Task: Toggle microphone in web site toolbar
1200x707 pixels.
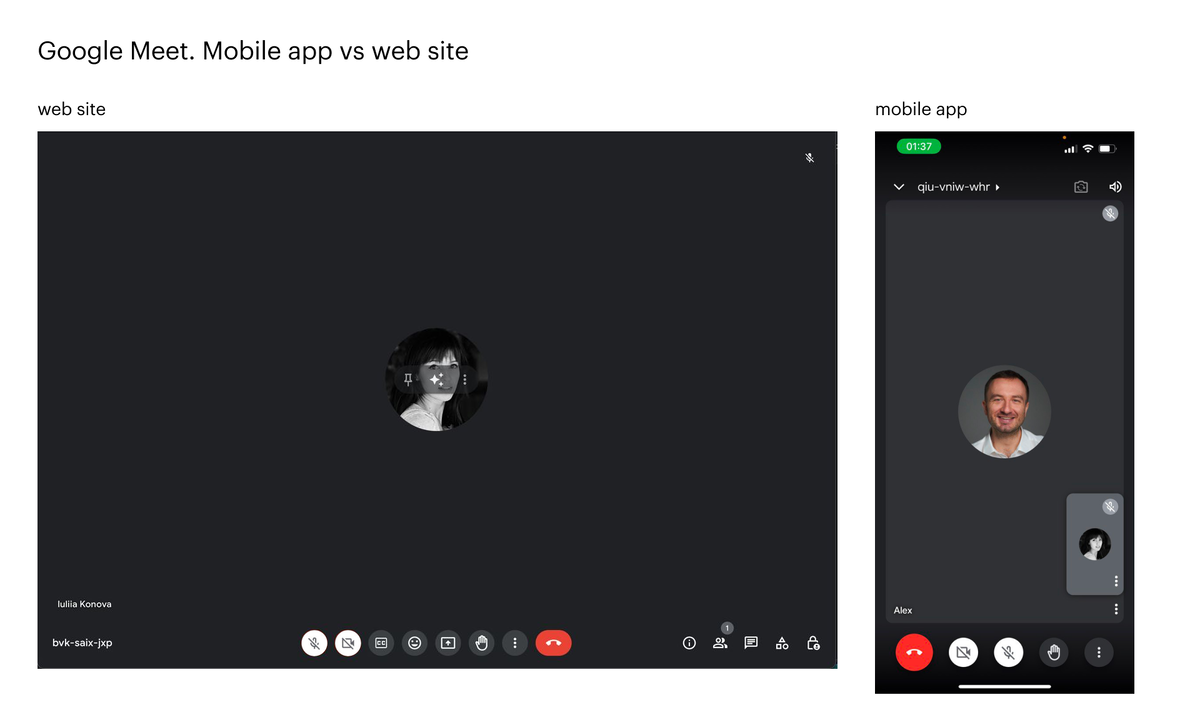Action: pos(314,643)
